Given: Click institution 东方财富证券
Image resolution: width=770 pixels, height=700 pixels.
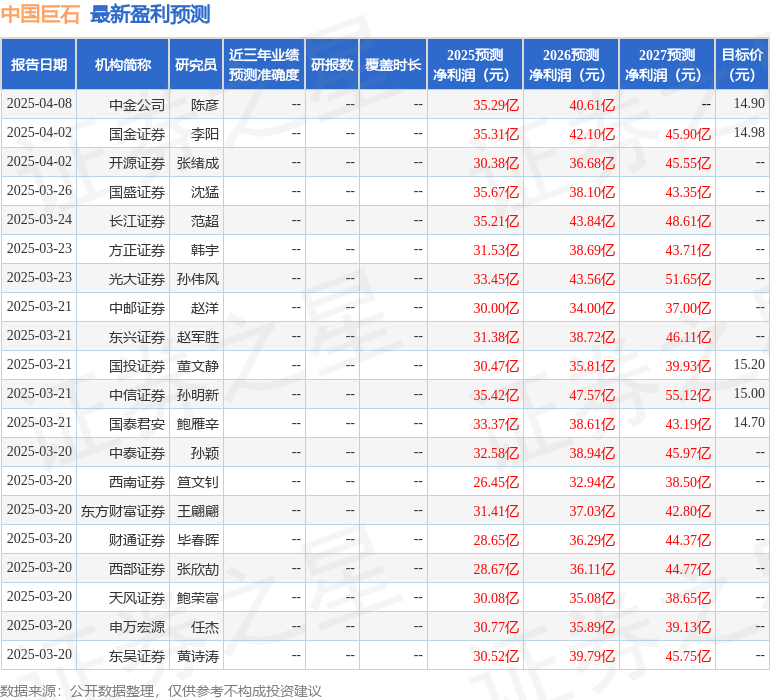Looking at the screenshot, I should point(123,510).
